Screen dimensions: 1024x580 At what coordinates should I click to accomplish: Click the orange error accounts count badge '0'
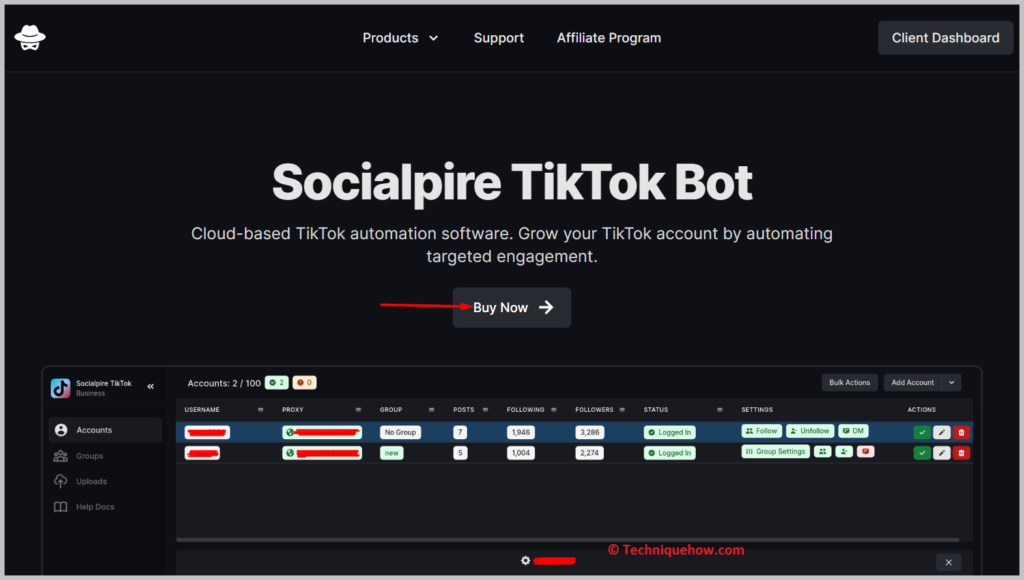[x=304, y=383]
